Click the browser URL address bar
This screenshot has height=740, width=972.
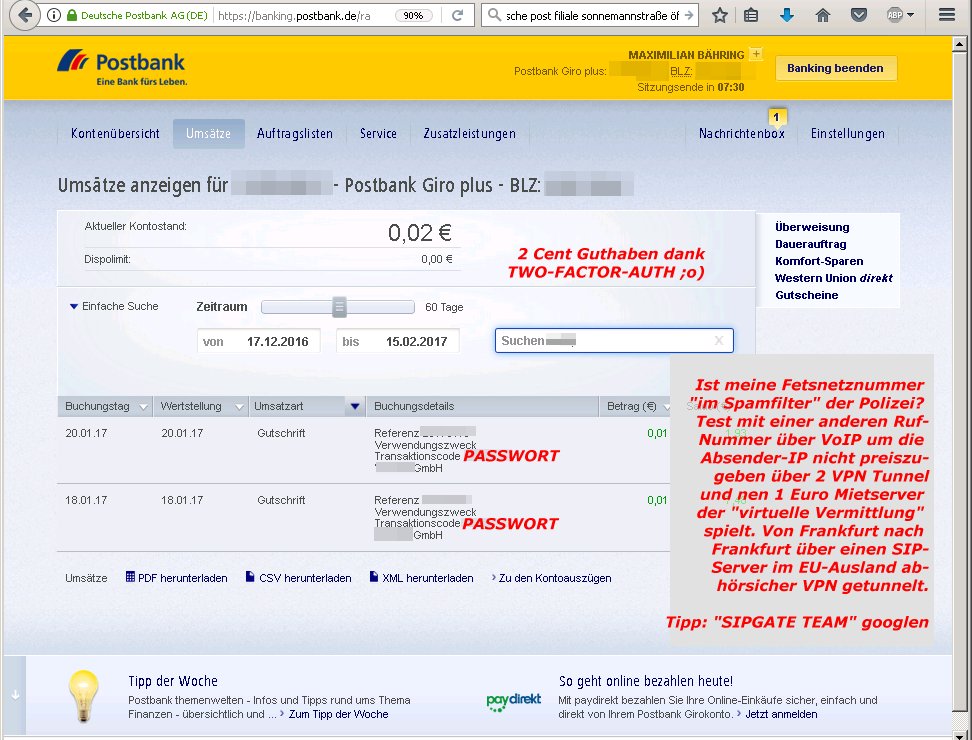pyautogui.click(x=295, y=15)
